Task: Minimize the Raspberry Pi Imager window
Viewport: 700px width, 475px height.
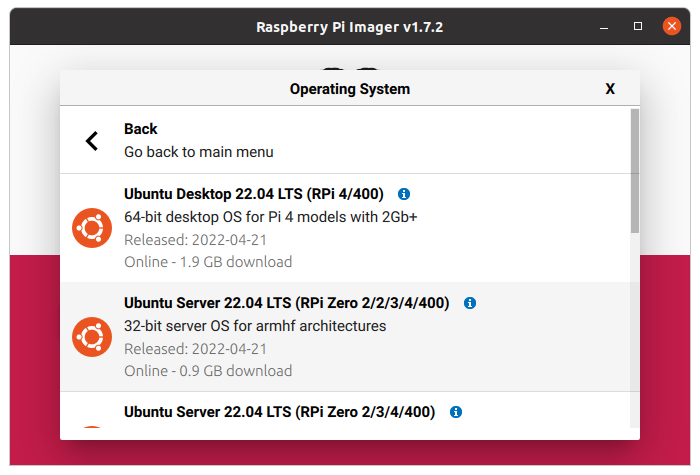Action: point(606,26)
